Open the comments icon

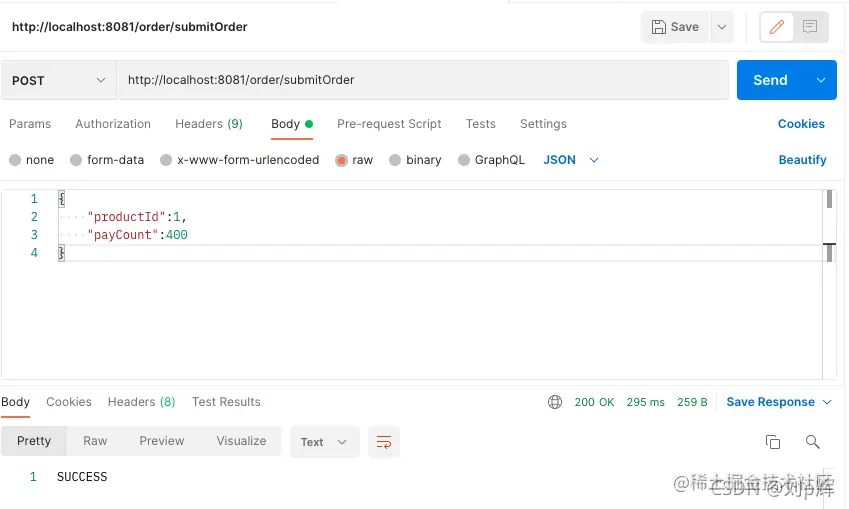click(810, 27)
